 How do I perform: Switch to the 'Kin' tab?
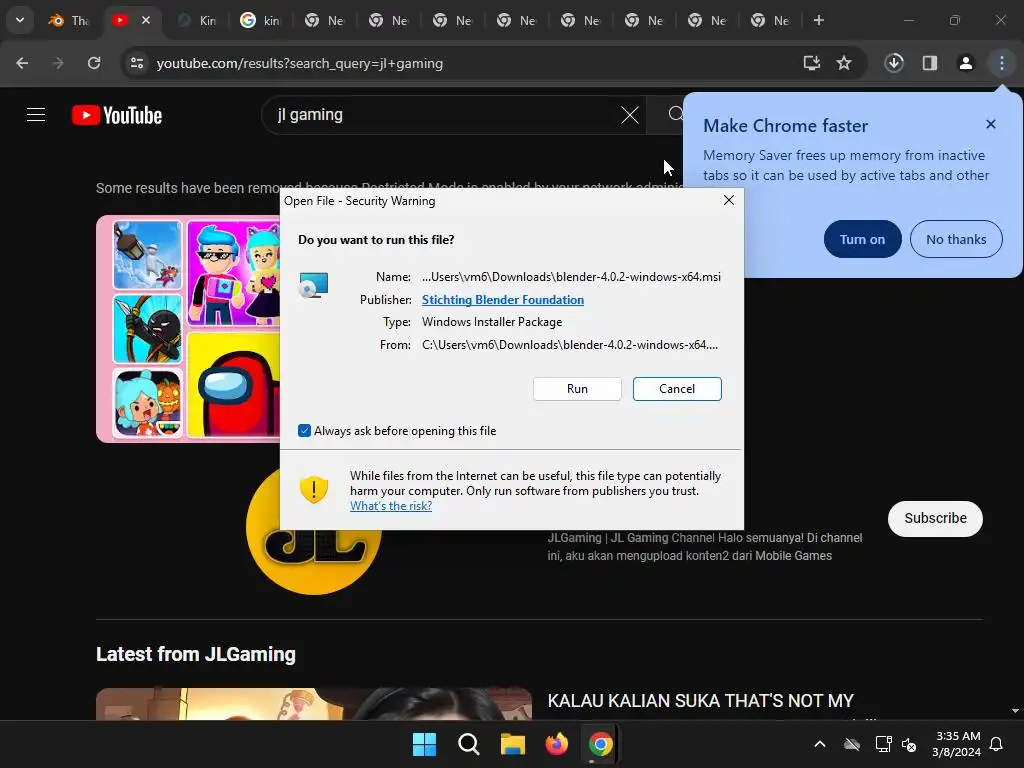tap(198, 20)
